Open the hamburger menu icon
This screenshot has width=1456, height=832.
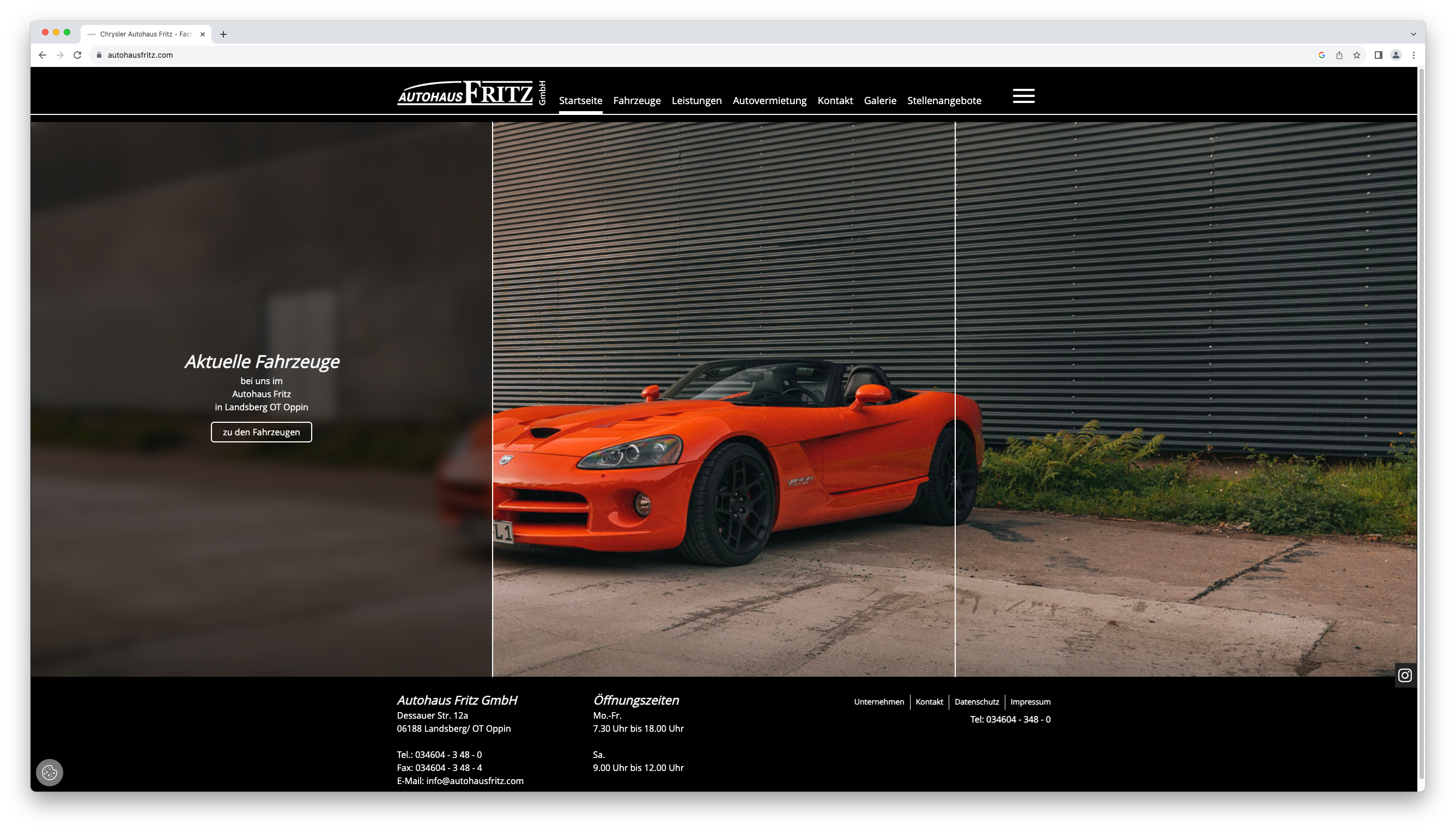(1023, 96)
